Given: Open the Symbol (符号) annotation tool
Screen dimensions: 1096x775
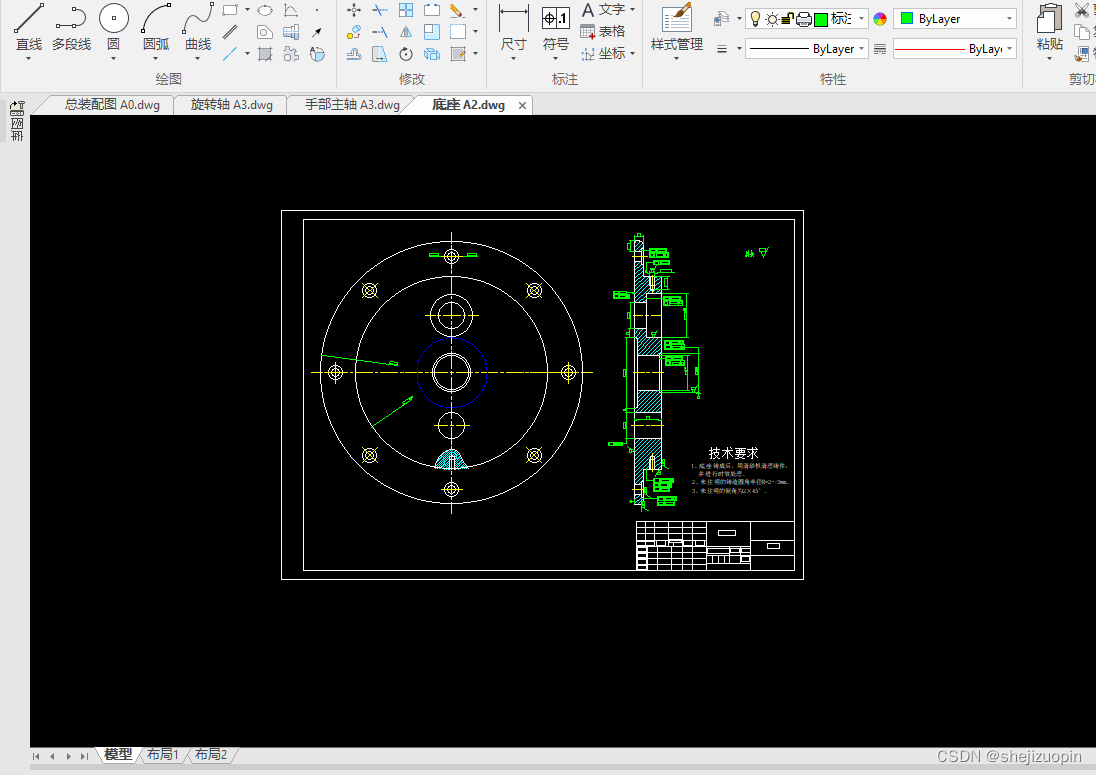Looking at the screenshot, I should tap(556, 27).
